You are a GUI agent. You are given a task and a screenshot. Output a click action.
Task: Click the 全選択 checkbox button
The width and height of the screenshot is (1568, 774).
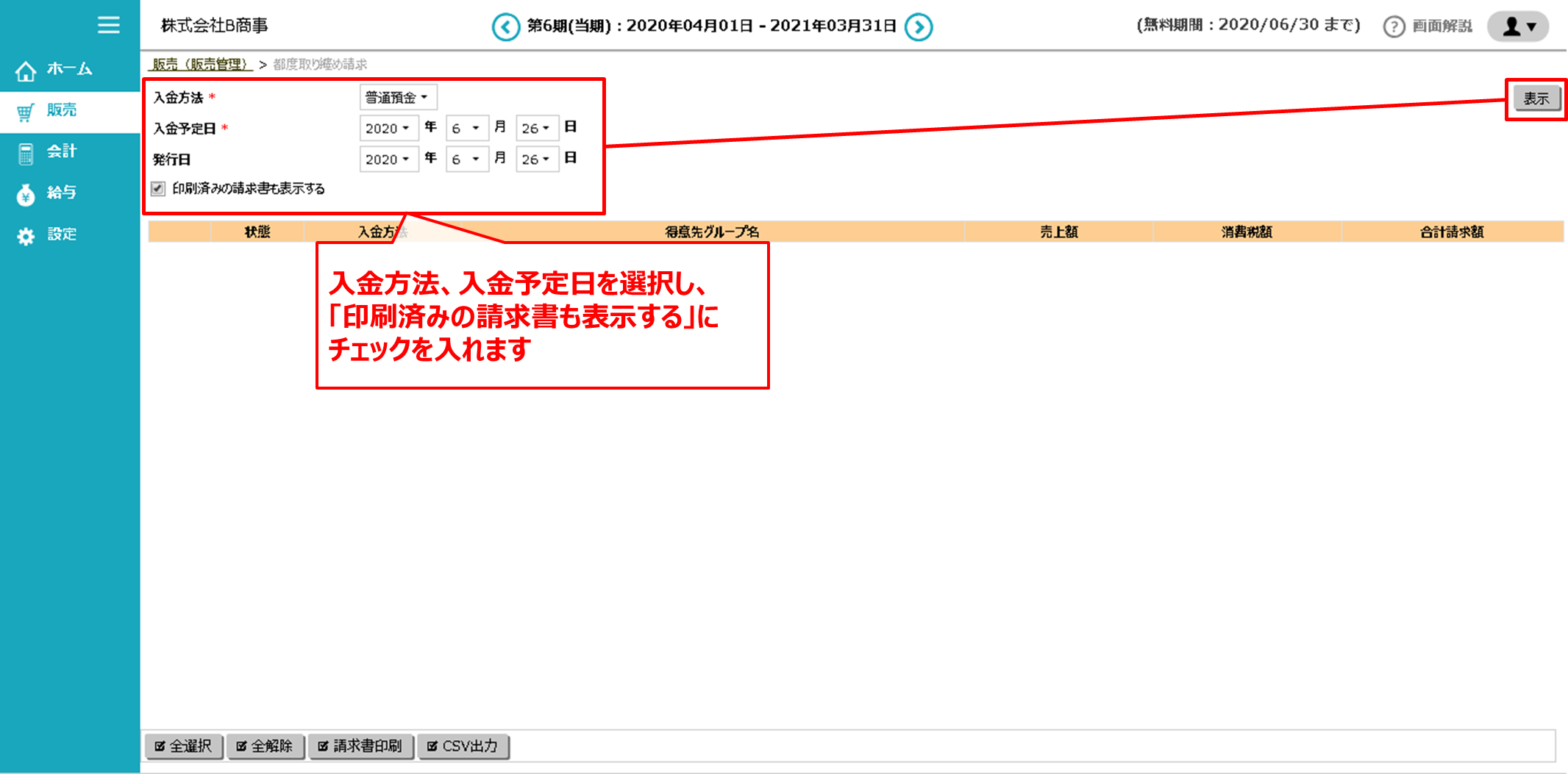click(x=183, y=746)
